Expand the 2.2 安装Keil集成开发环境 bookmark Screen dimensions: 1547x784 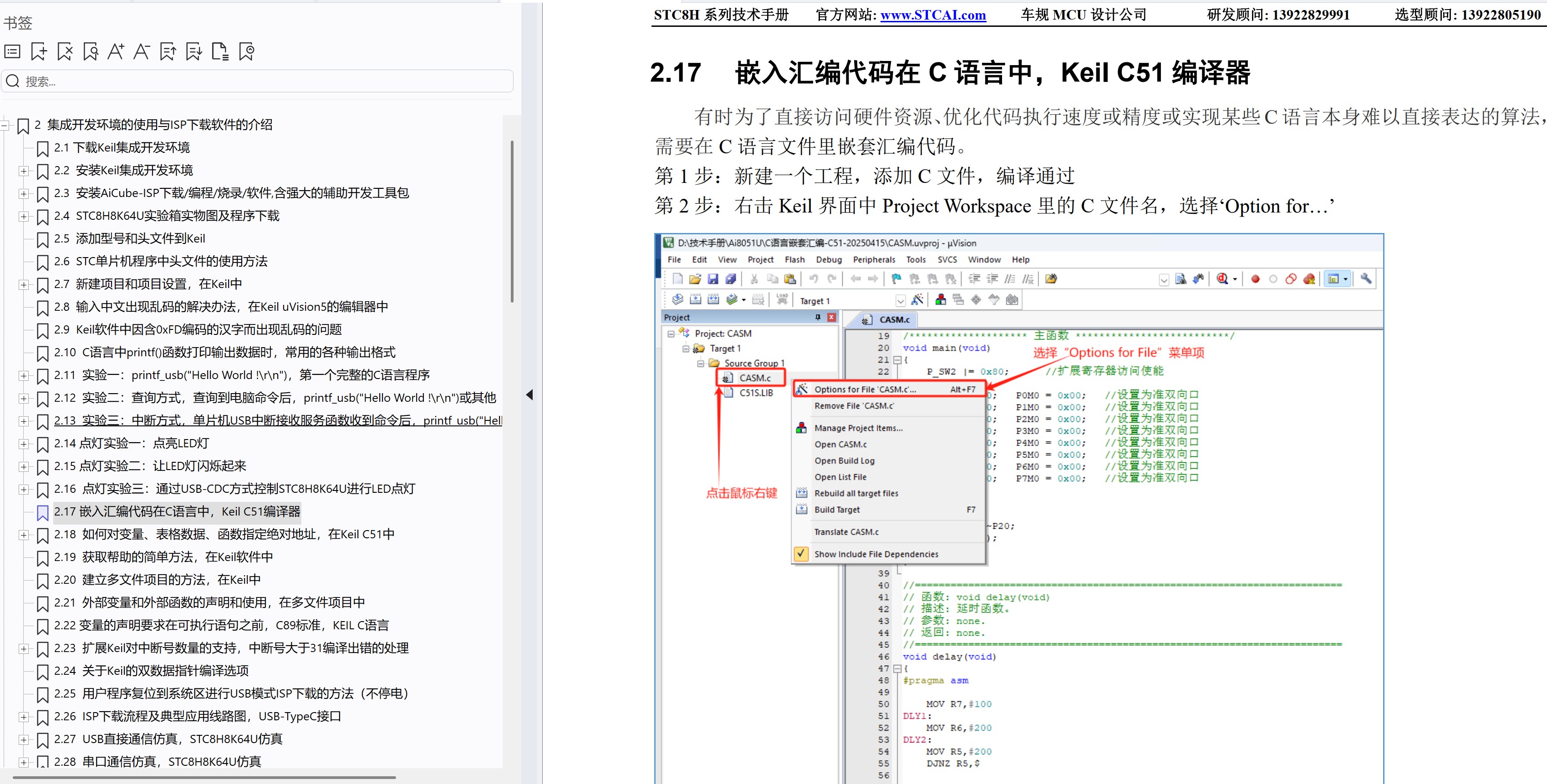(24, 171)
